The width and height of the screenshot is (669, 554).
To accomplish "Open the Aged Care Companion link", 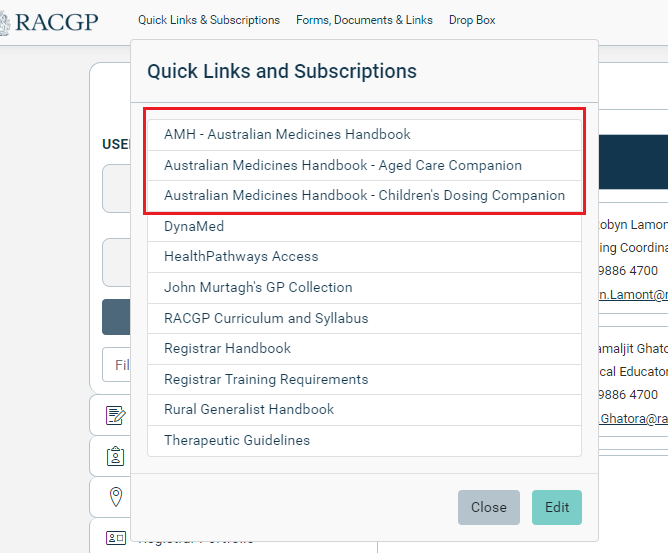I will [343, 165].
